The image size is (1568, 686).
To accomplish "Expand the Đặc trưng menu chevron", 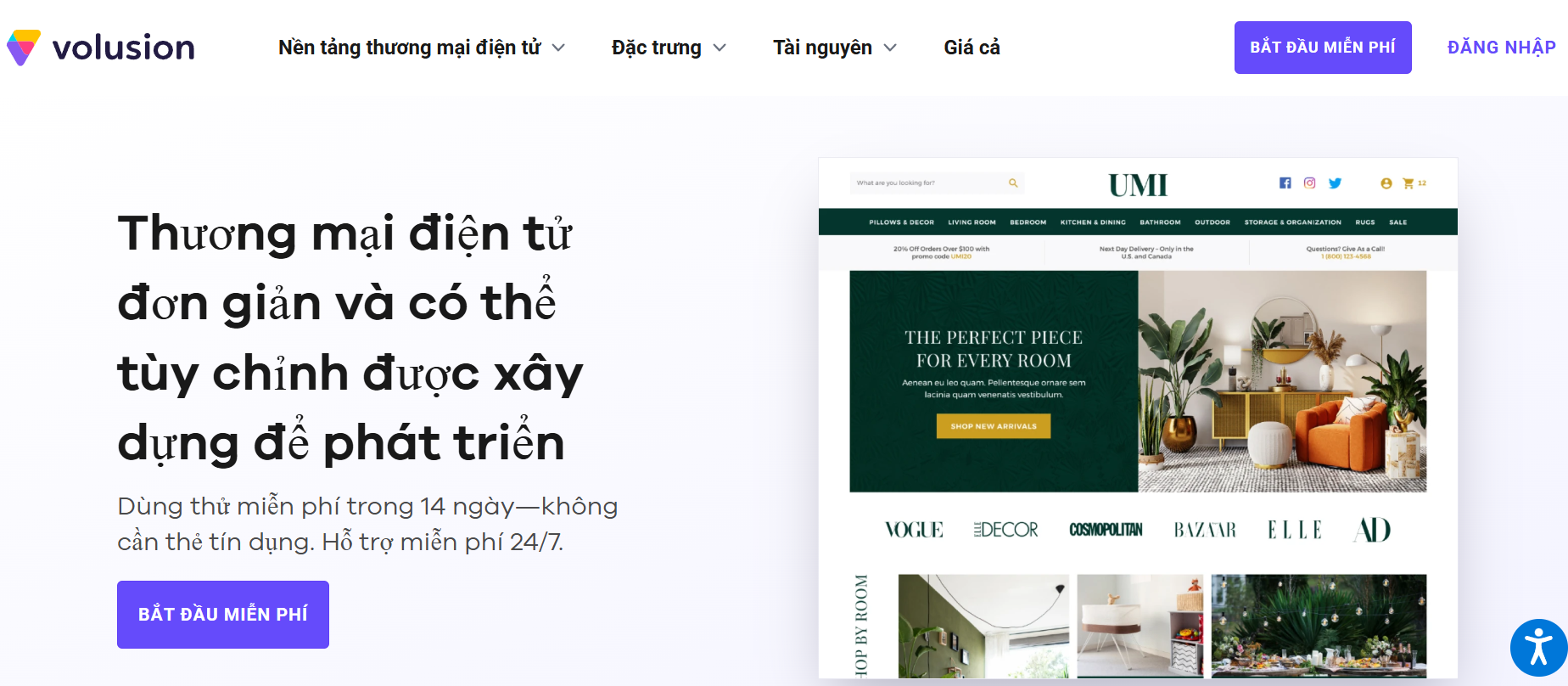I will coord(720,48).
